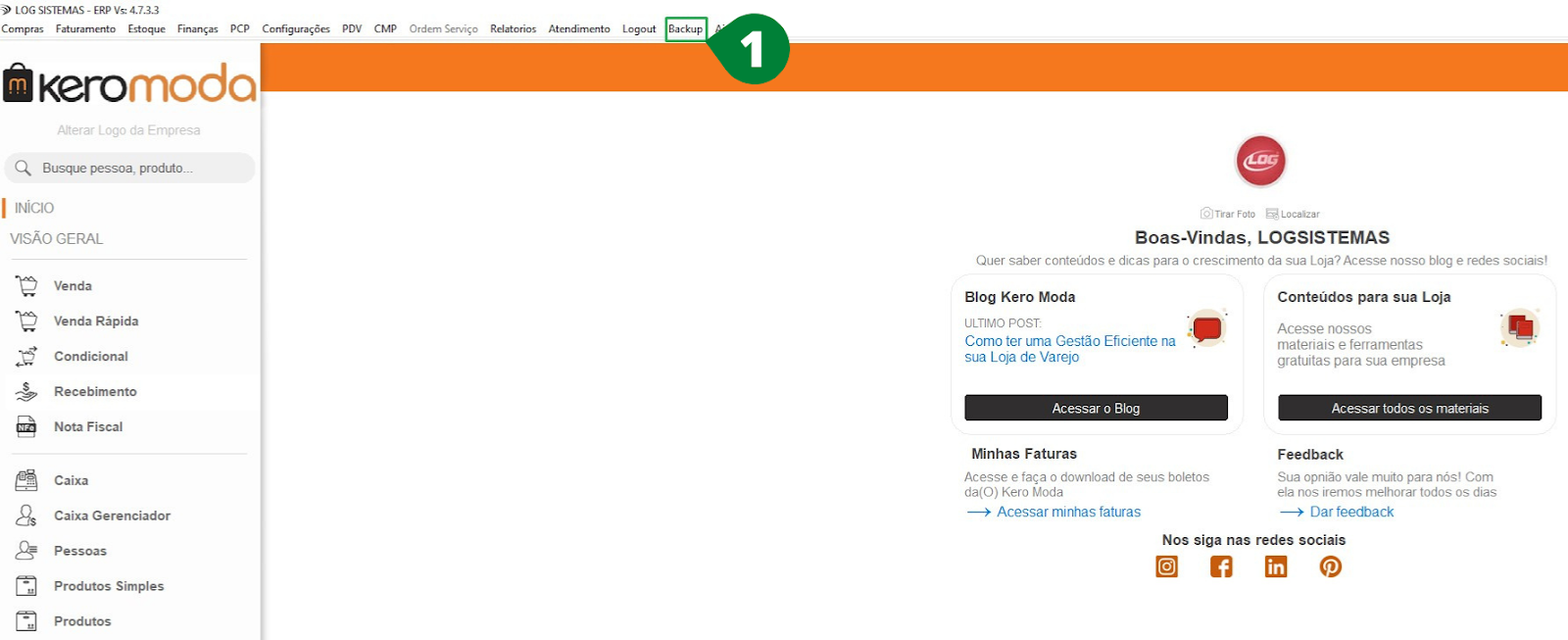Click Tirar Foto under the avatar

tap(1228, 214)
